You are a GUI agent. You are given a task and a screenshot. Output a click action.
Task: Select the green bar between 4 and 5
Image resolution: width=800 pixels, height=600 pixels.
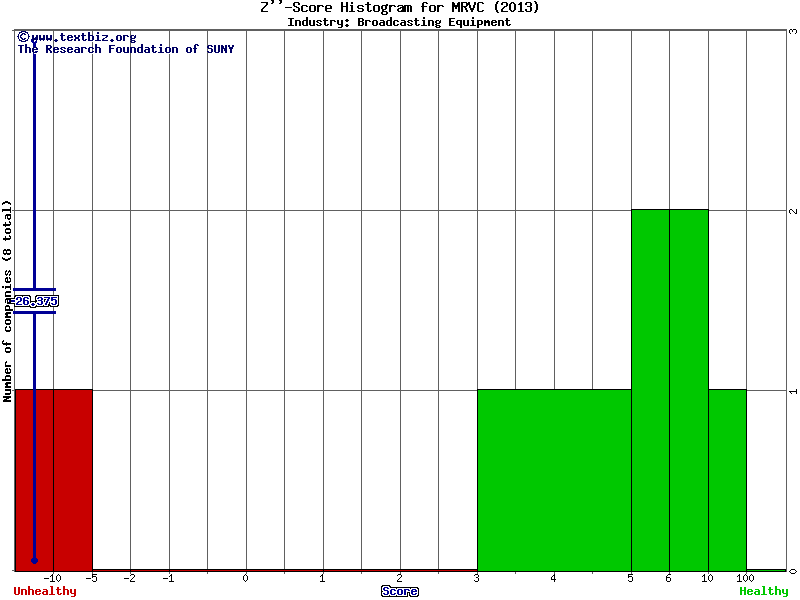click(592, 480)
